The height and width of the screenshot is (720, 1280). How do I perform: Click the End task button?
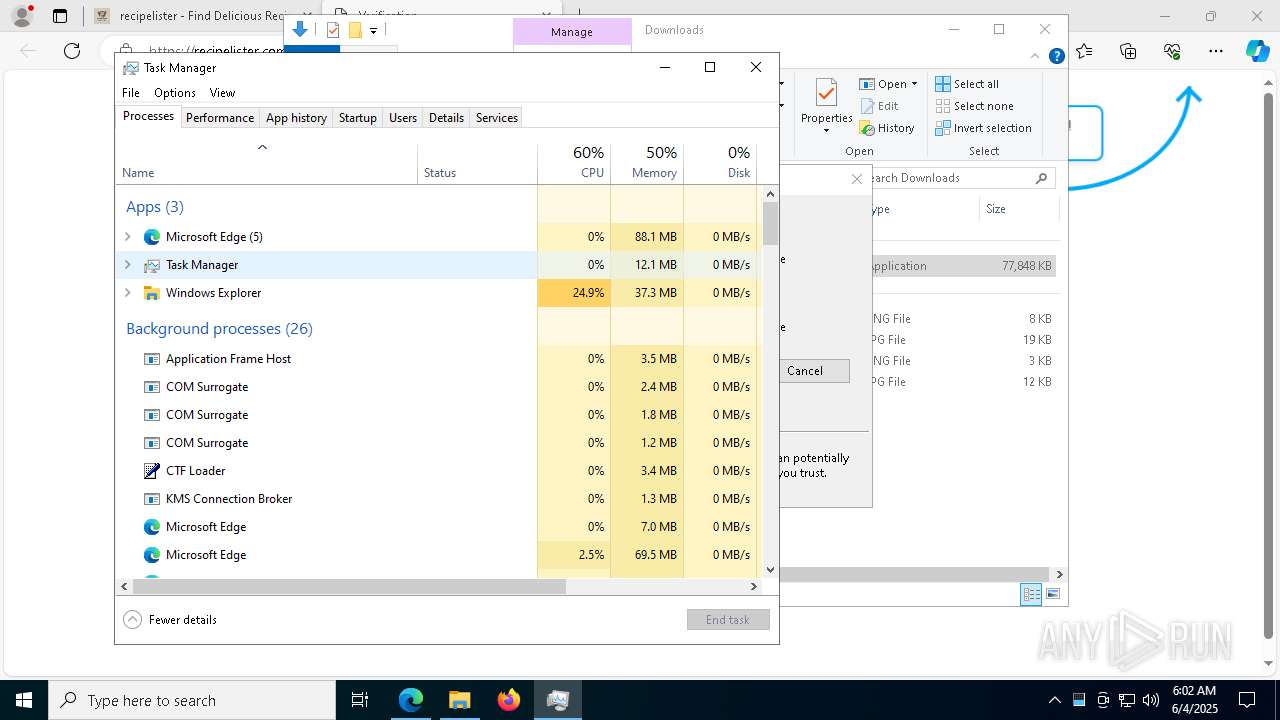(728, 620)
